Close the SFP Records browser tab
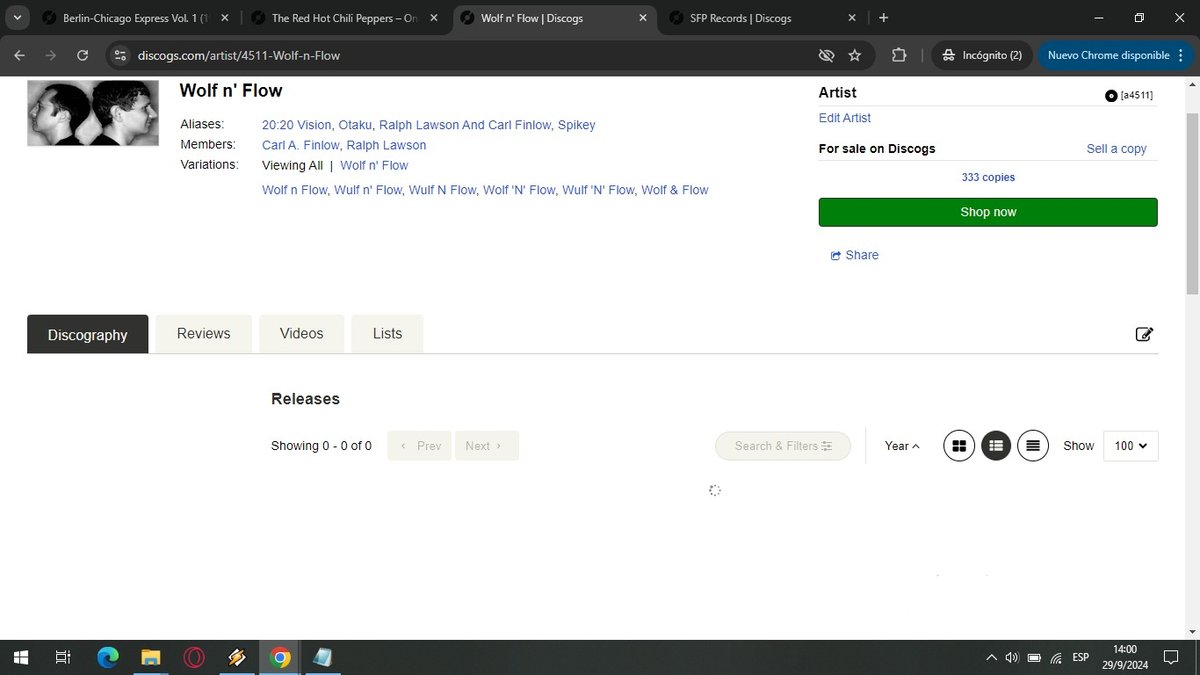Viewport: 1200px width, 675px height. pos(852,18)
